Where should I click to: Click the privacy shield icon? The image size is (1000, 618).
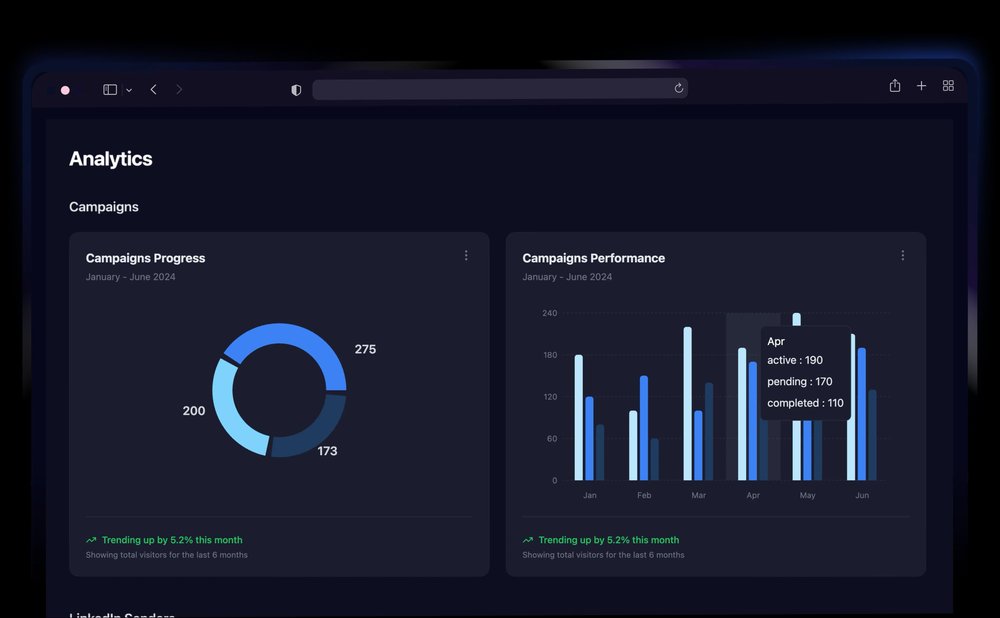(x=296, y=90)
